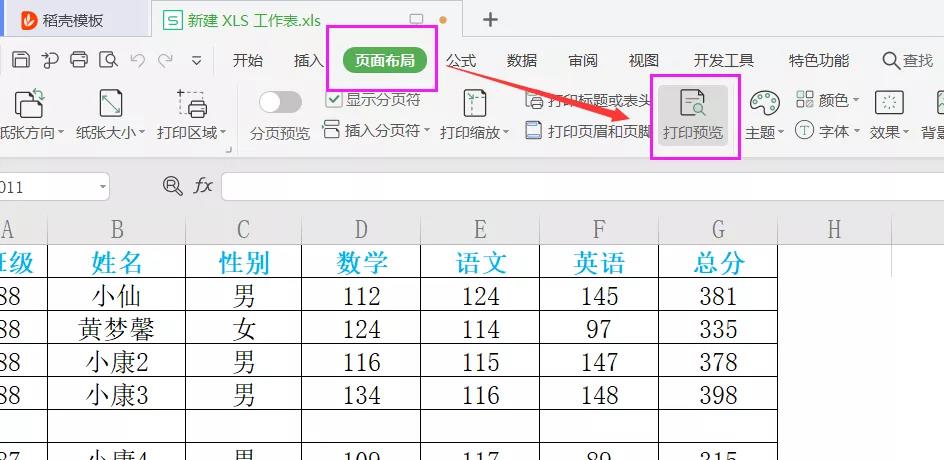Click the 查找 search button
Screen dimensions: 944x460
908,60
